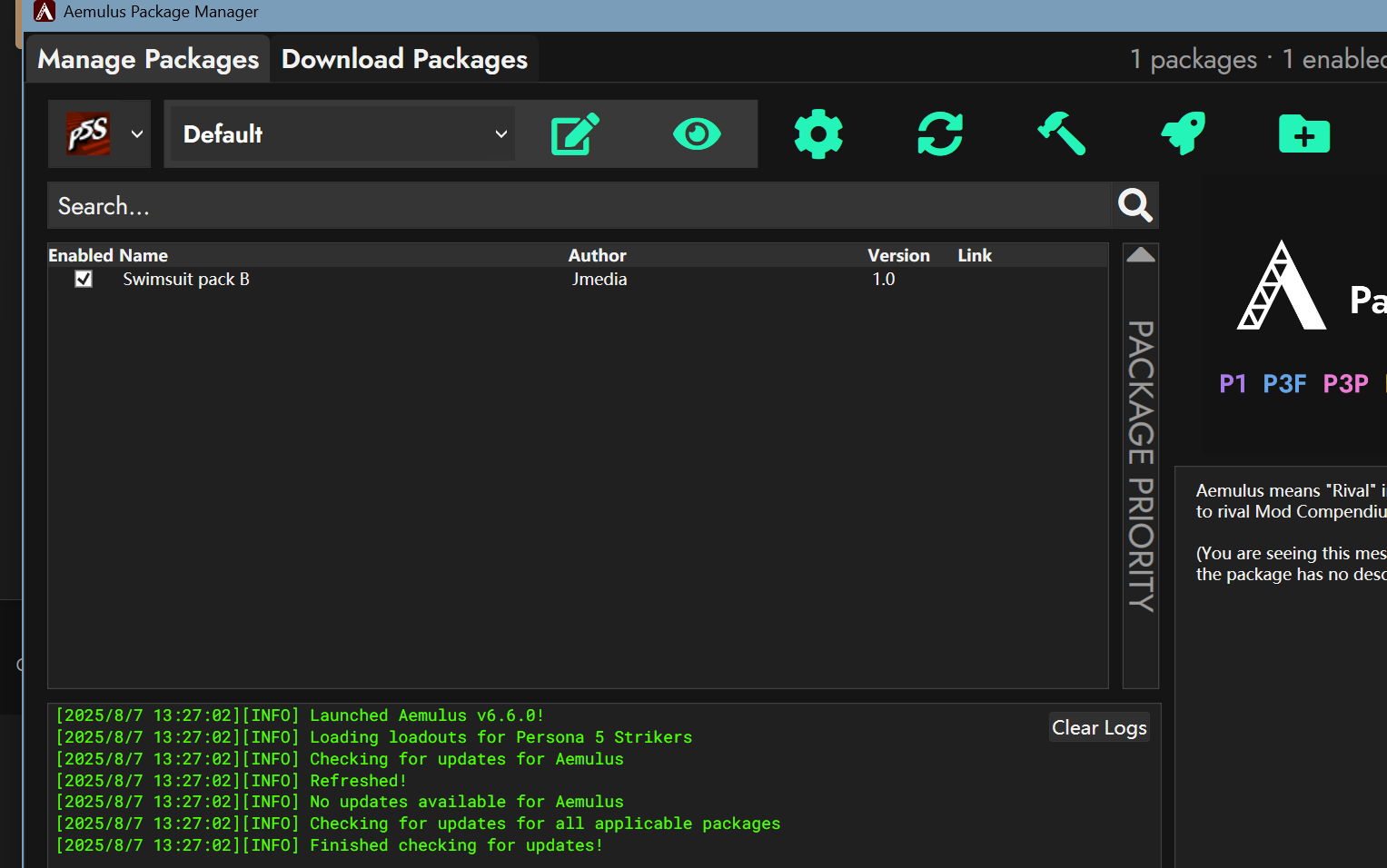Click the 'Refreshed!' log line
The image size is (1387, 868).
[x=232, y=781]
